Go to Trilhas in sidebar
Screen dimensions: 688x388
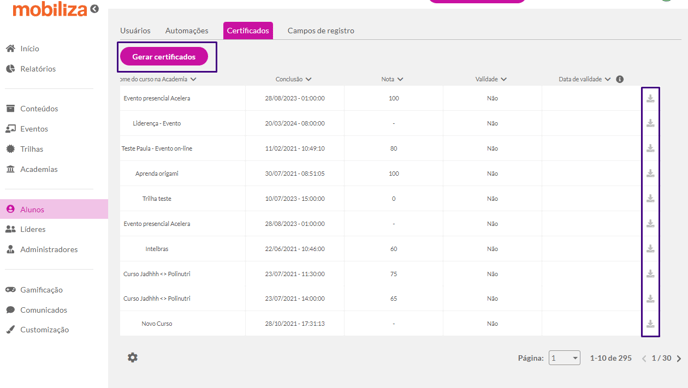click(x=32, y=149)
